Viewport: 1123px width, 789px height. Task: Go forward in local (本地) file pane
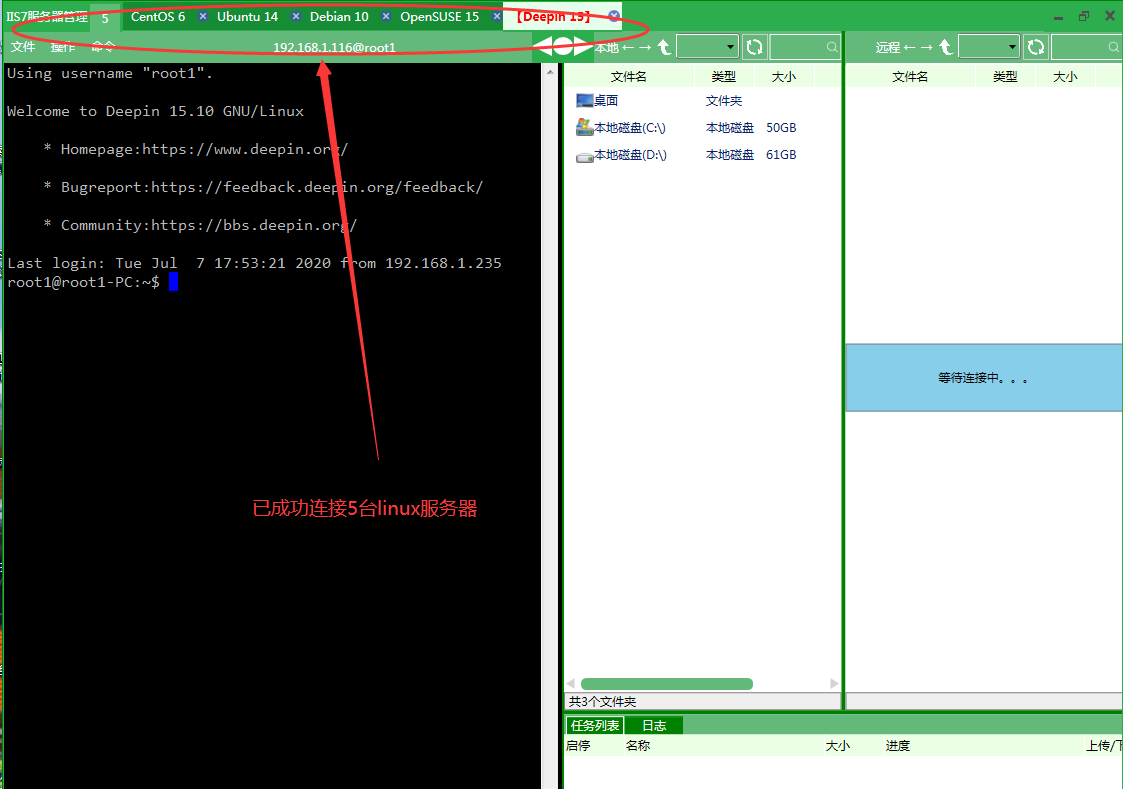pos(645,47)
